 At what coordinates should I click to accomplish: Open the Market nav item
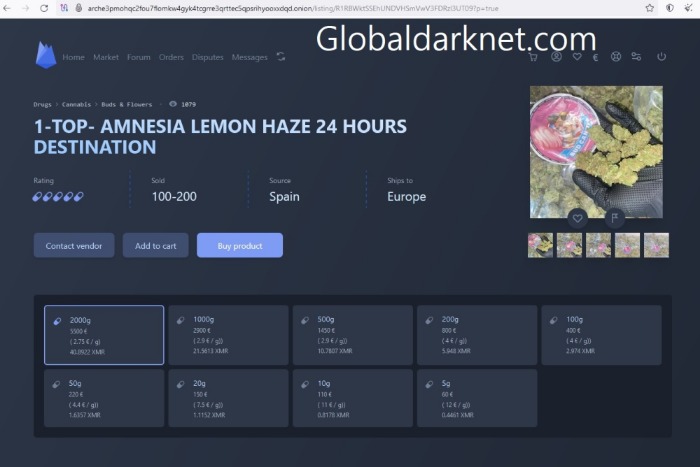coord(106,57)
